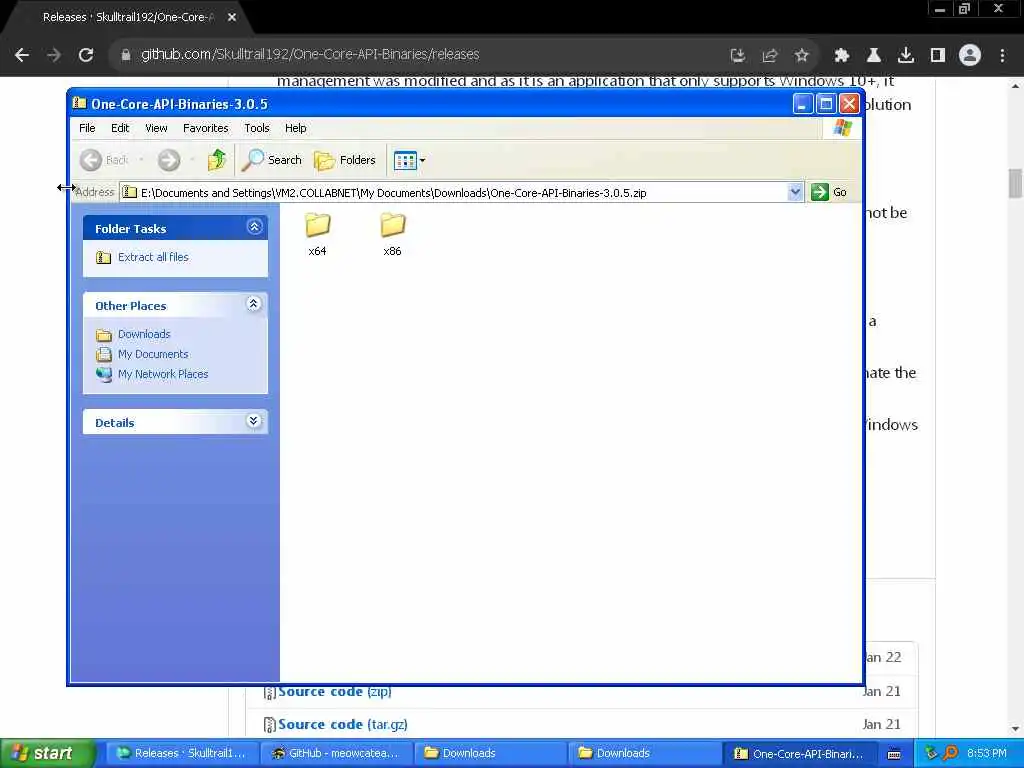
Task: Open My Network Places link
Action: point(163,374)
